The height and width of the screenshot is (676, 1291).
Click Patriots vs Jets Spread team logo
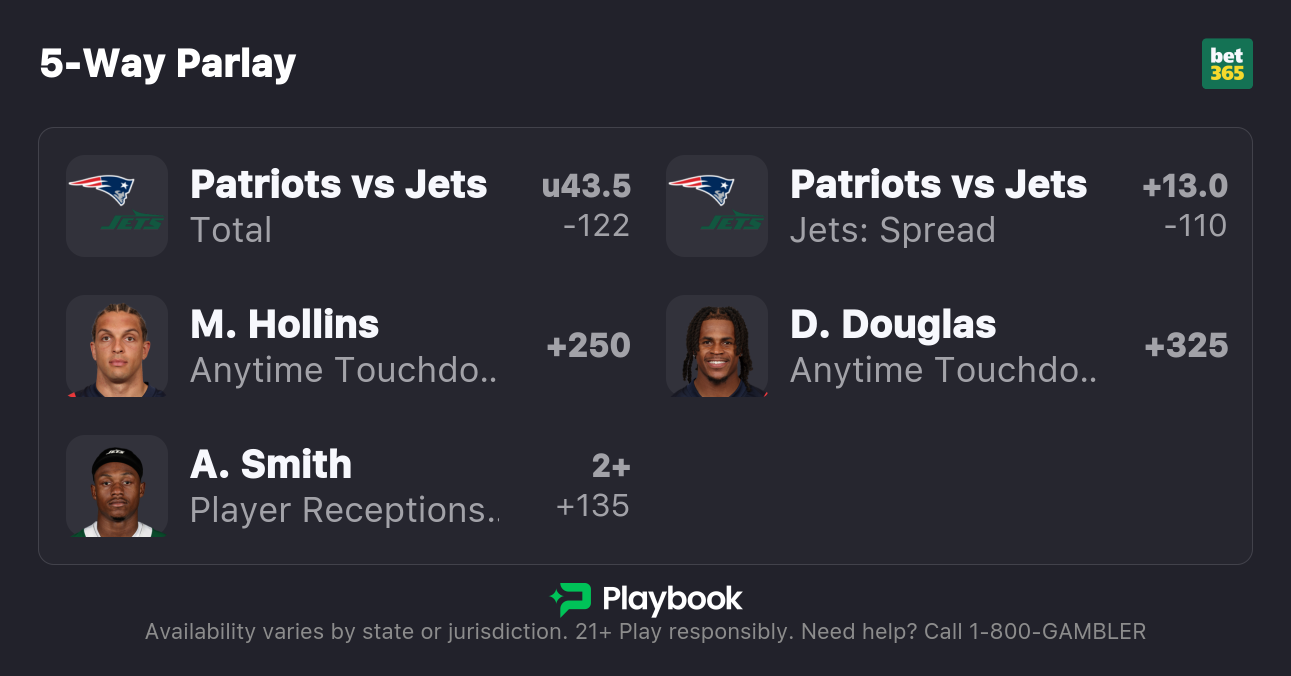tap(717, 206)
